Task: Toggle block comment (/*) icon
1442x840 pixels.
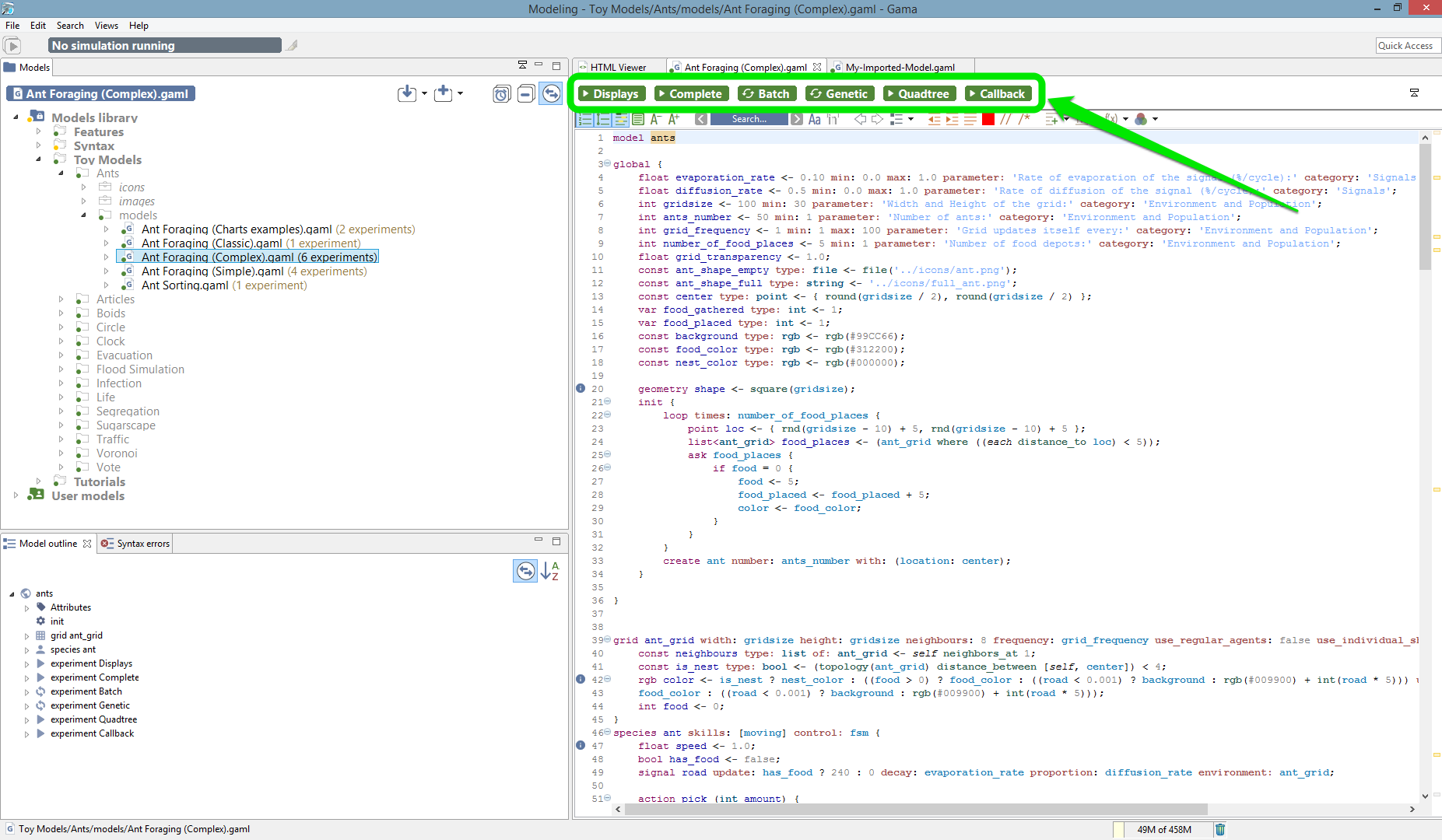Action: coord(1024,119)
